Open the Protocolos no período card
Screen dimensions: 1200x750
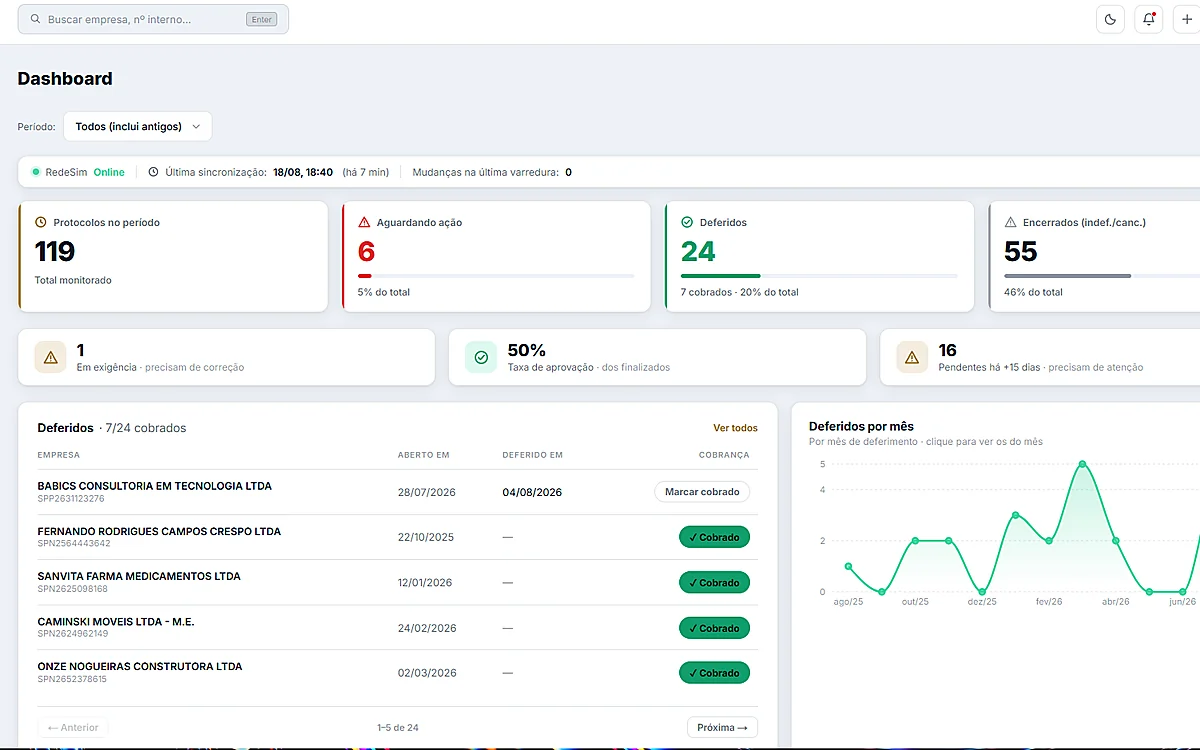click(173, 256)
